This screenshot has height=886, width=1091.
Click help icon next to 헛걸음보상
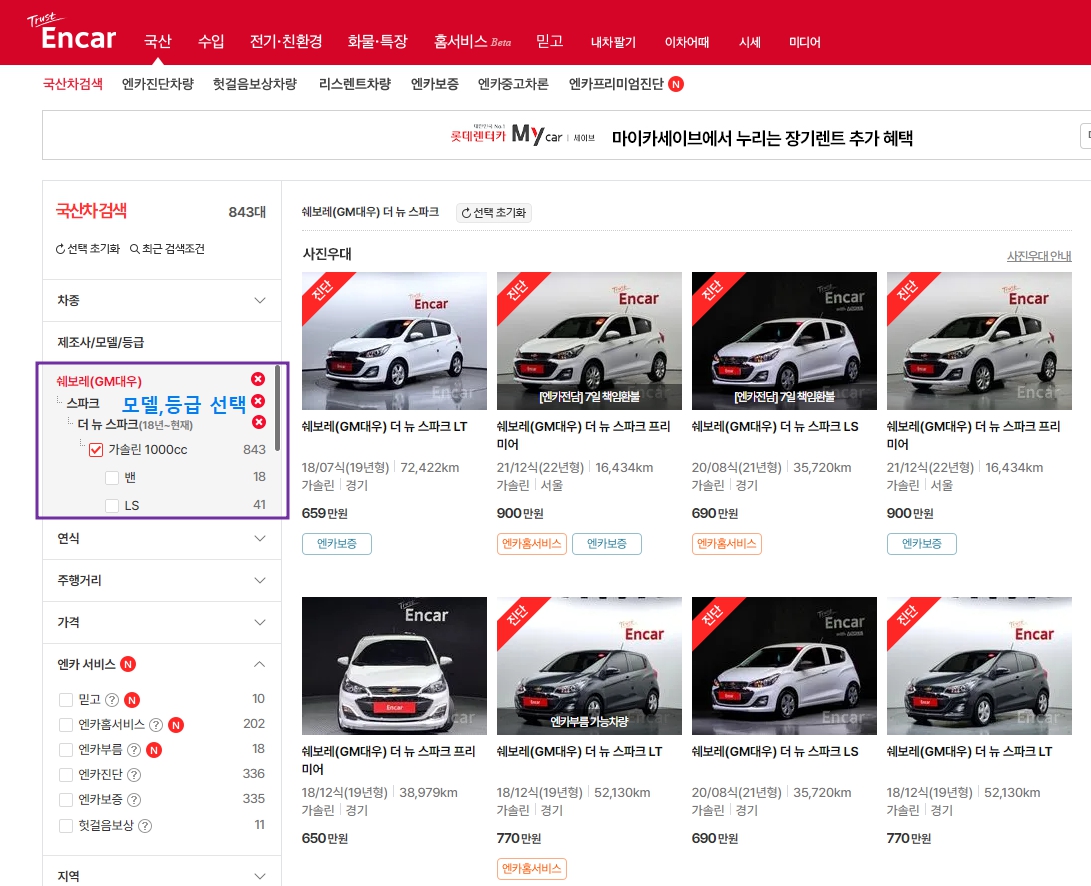pos(145,825)
